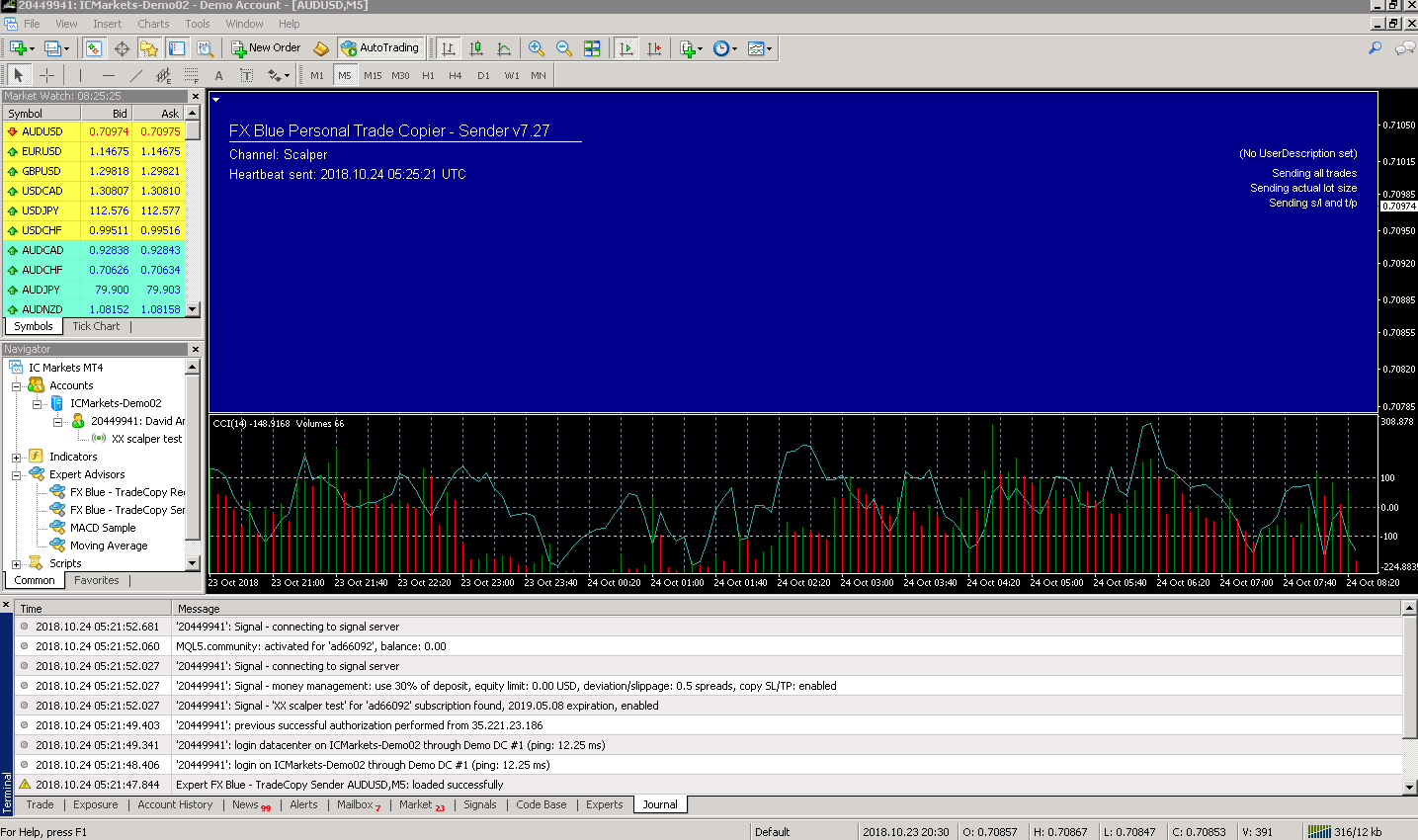Switch chart to Line Chart
Screen dimensions: 1418x840
point(504,47)
